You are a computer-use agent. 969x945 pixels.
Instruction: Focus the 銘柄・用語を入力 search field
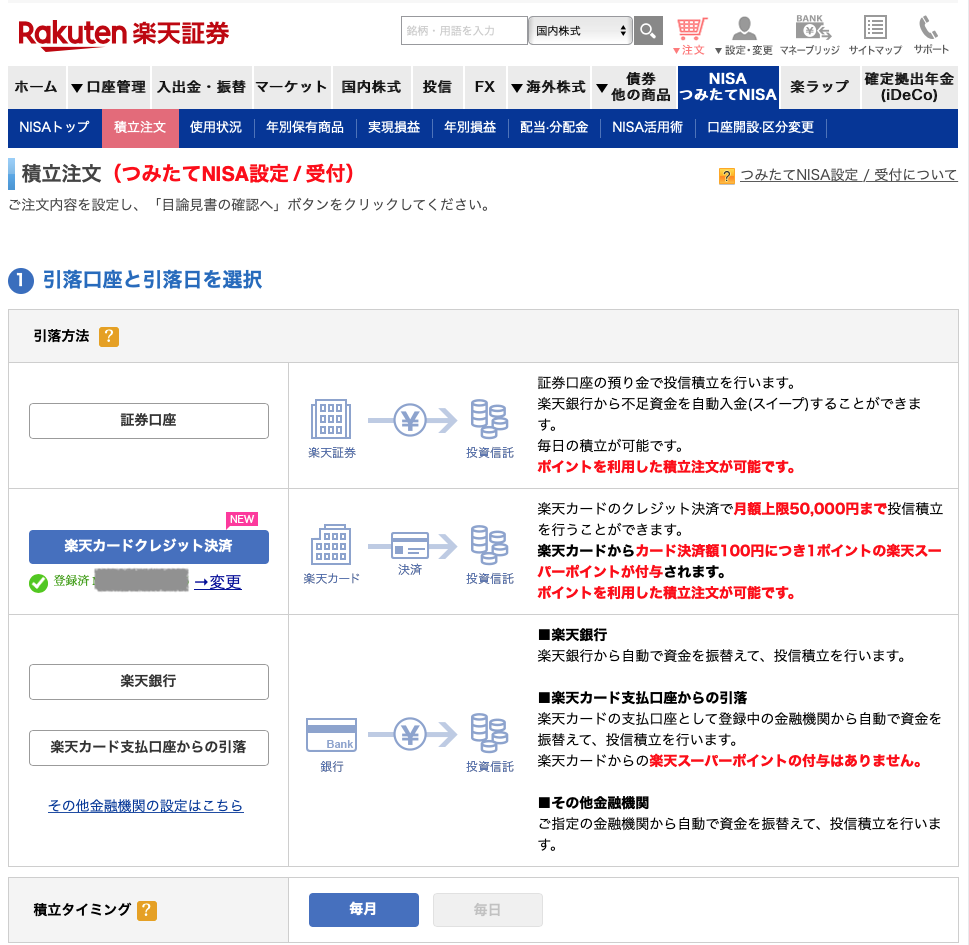pos(464,30)
